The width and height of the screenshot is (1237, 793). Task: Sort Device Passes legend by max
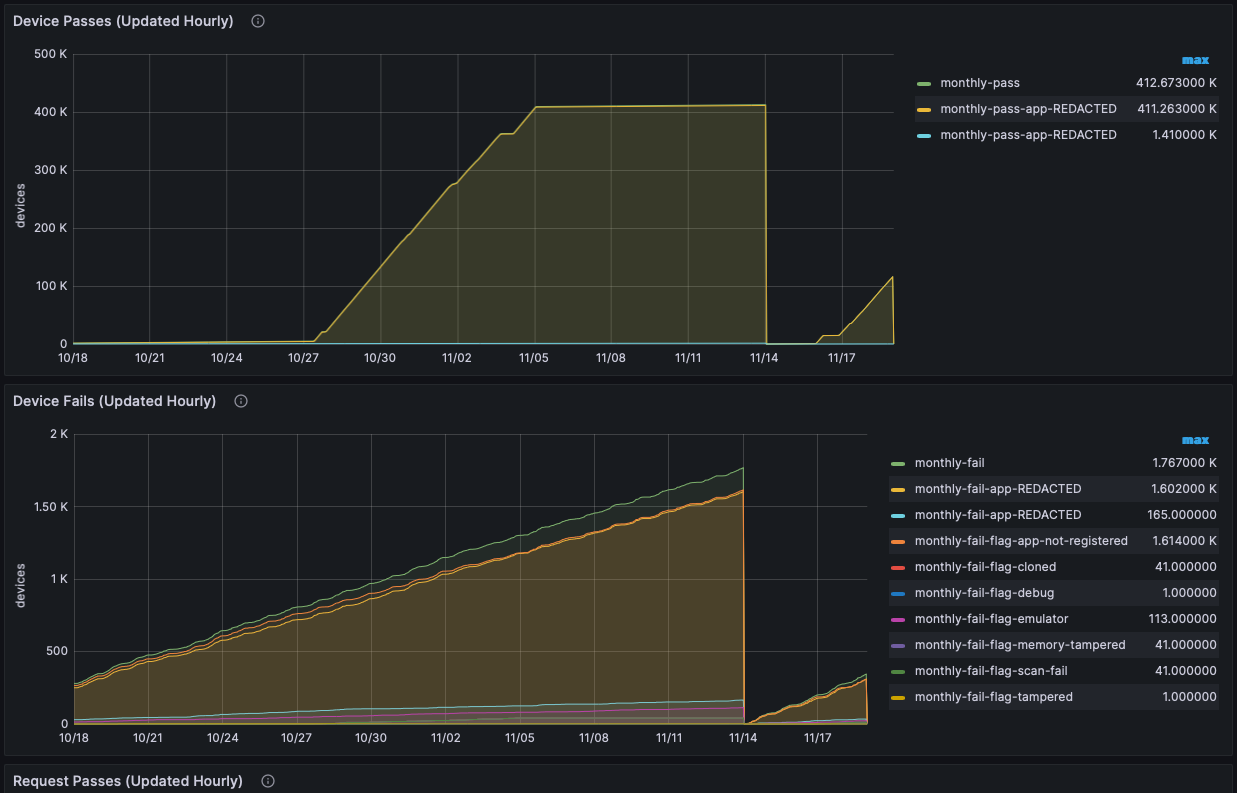click(x=1195, y=59)
